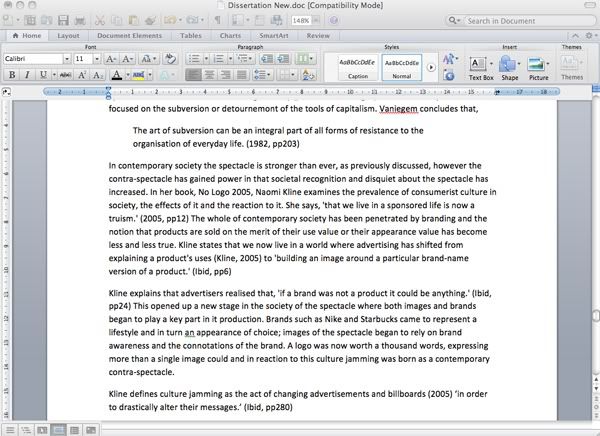Screen dimensions: 600x436
Task: Select the Align Left button
Action: (193, 75)
